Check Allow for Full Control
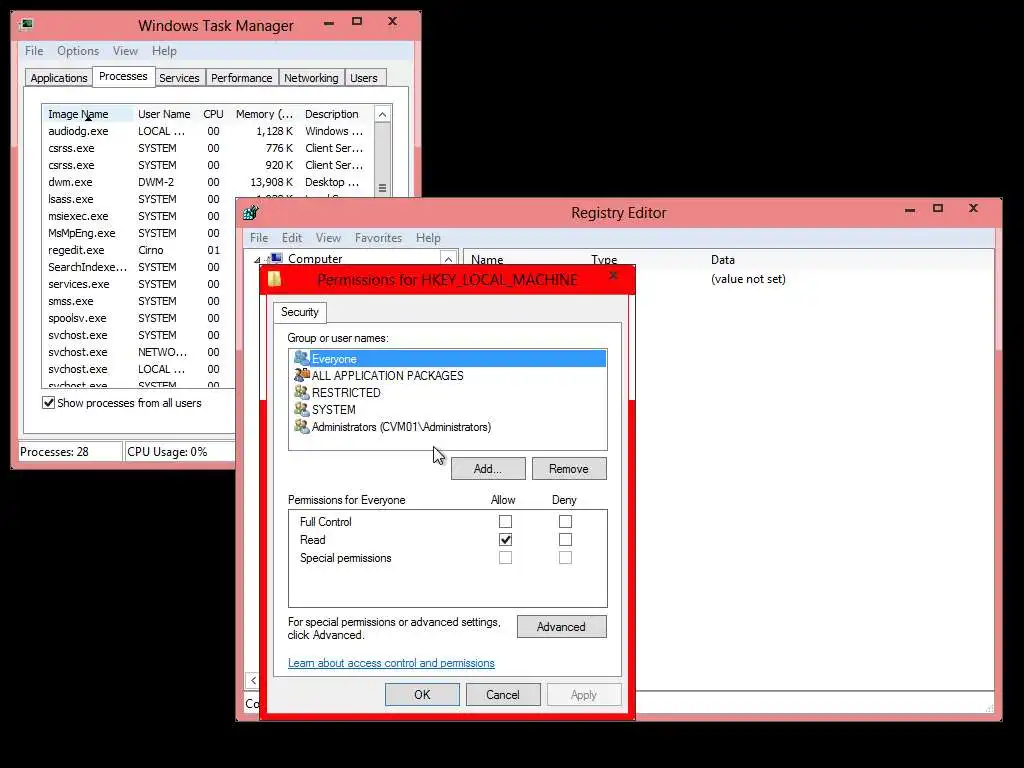Viewport: 1024px width, 768px height. 505,521
